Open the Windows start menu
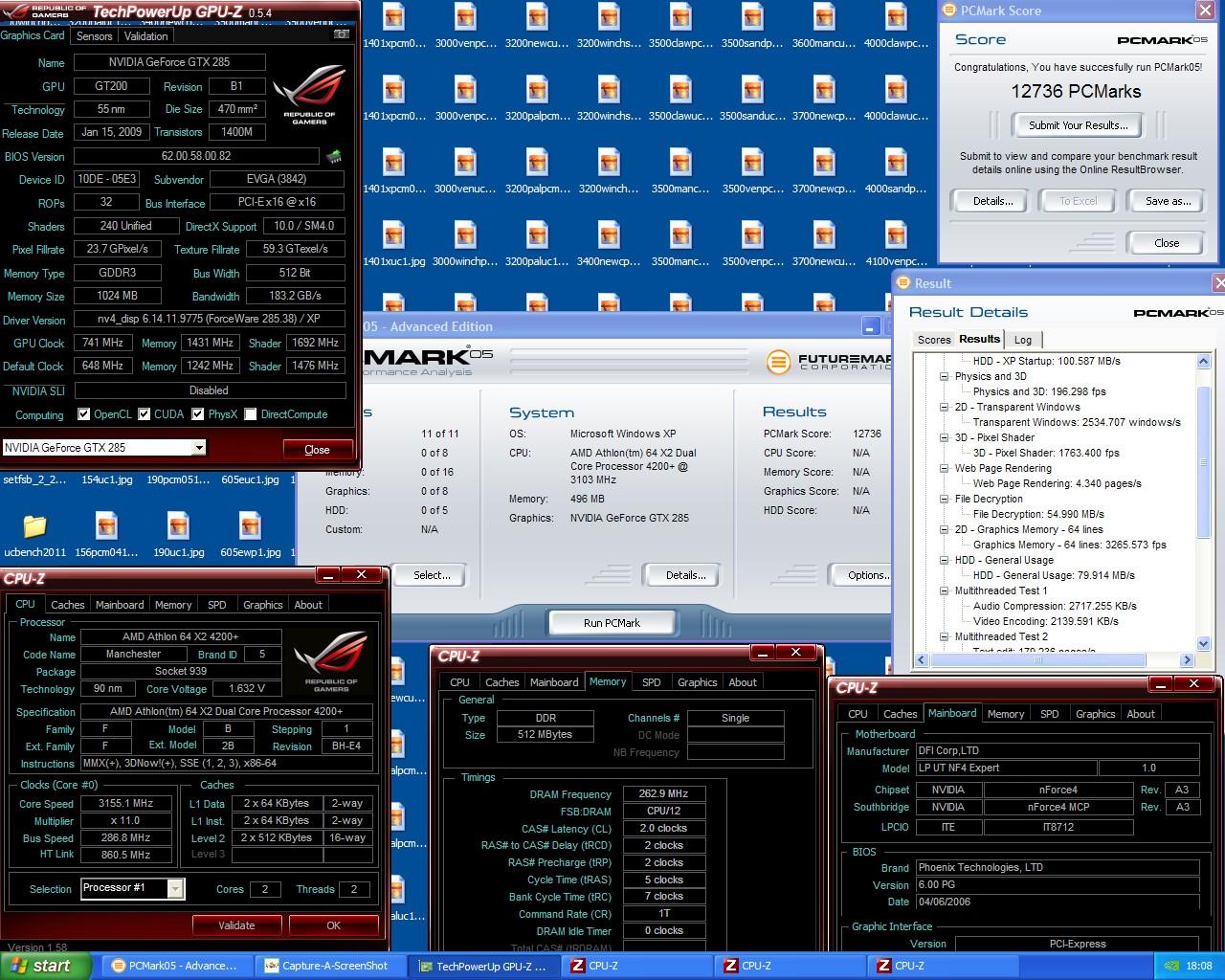This screenshot has width=1225, height=980. click(46, 966)
